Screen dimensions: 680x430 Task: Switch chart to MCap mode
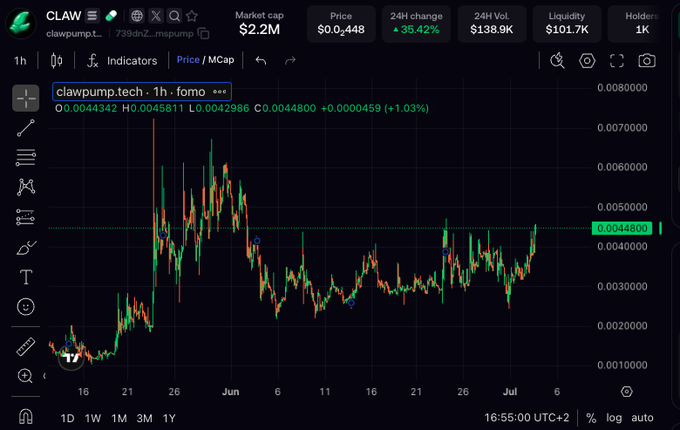221,60
